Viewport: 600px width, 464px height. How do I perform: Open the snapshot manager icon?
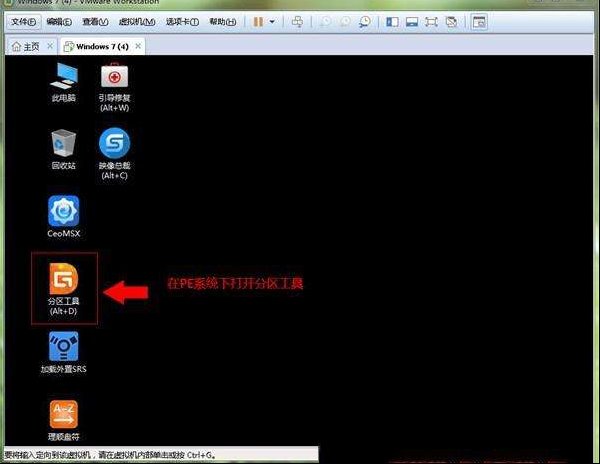tap(365, 22)
